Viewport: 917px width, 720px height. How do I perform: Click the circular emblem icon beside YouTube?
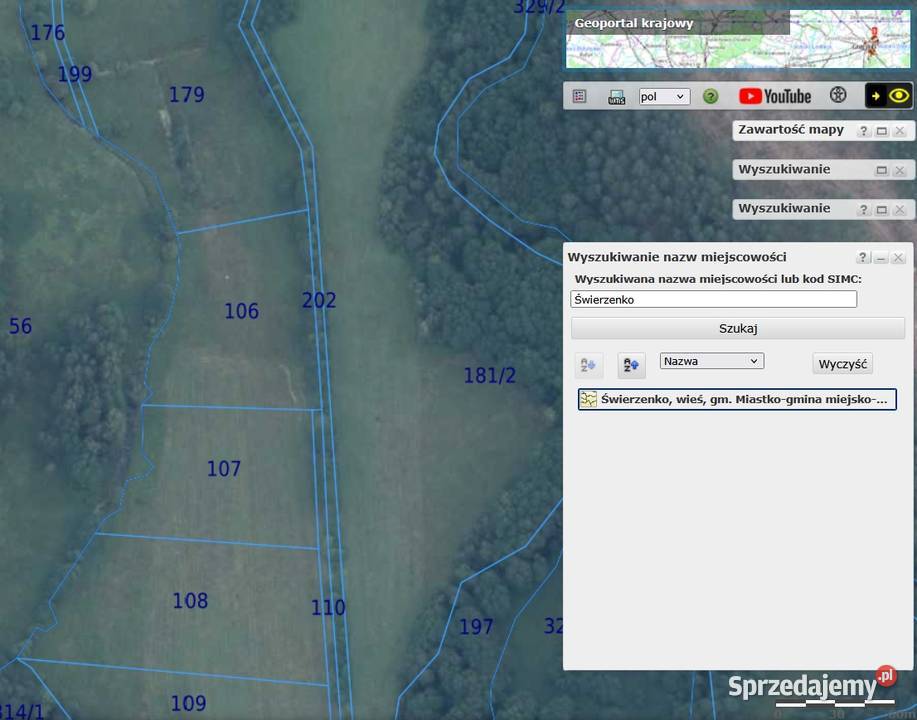point(838,96)
